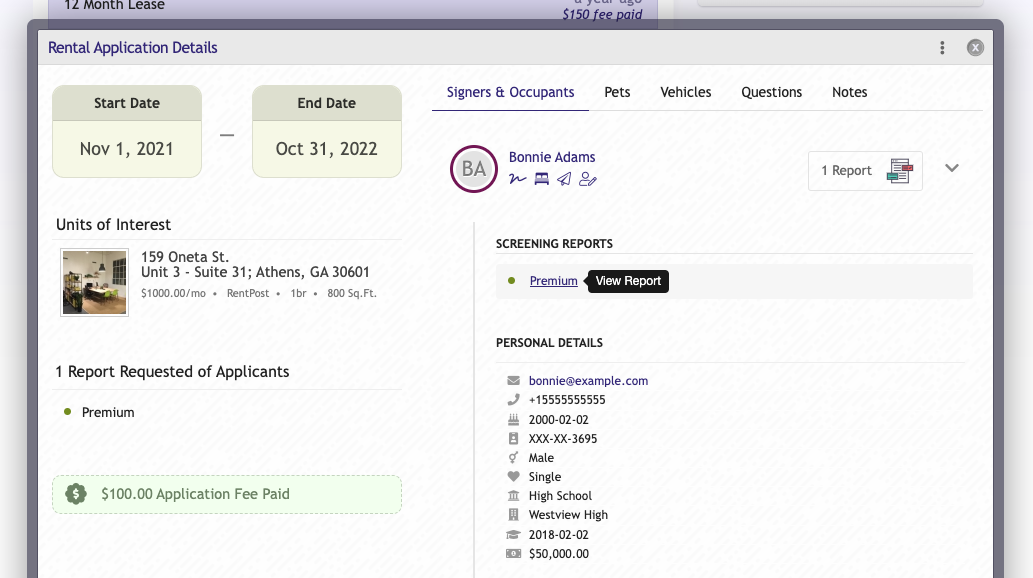1033x578 pixels.
Task: Click the signer signature icon under Bonnie Adams
Action: [x=518, y=179]
